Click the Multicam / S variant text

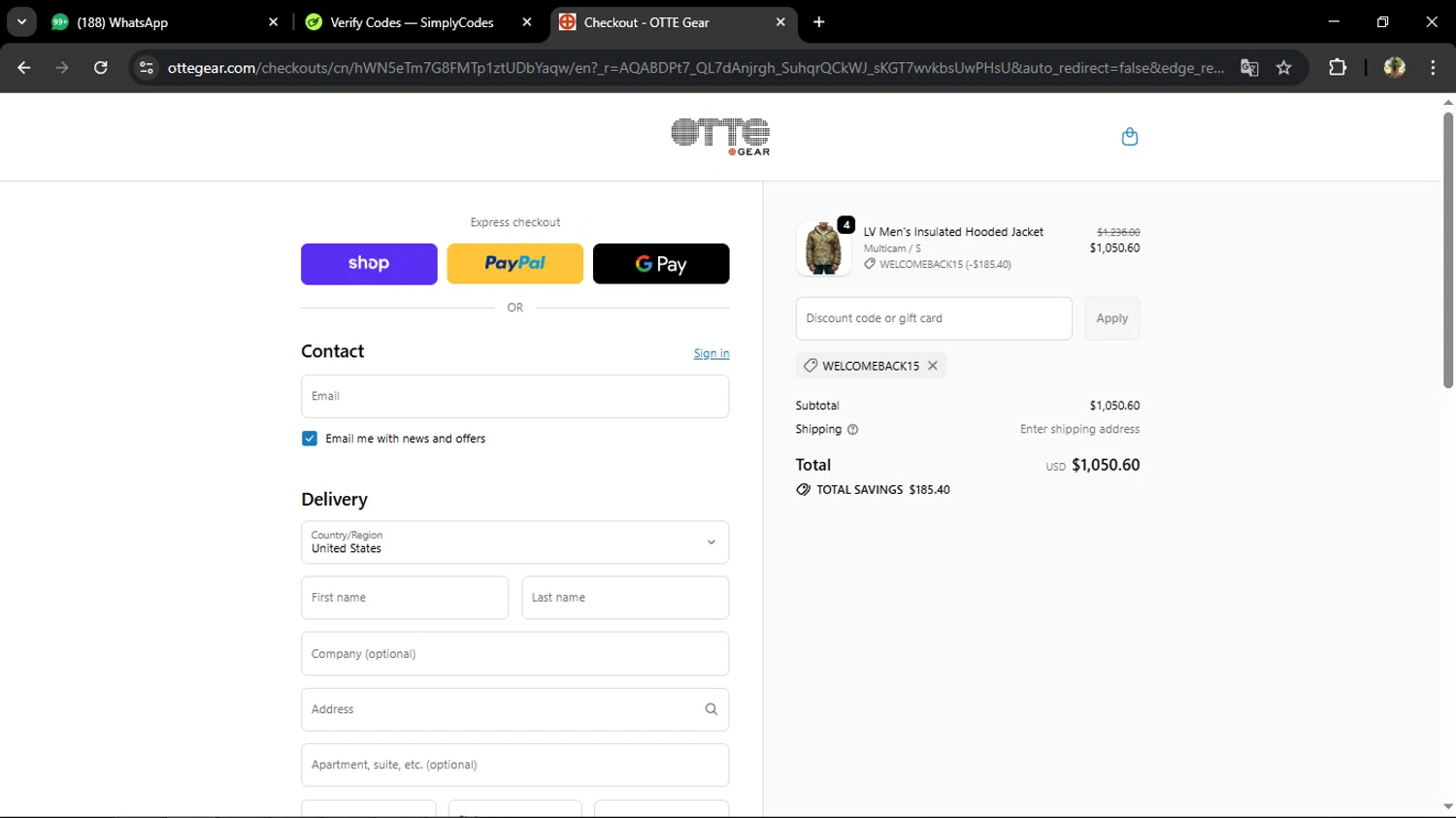tap(892, 249)
